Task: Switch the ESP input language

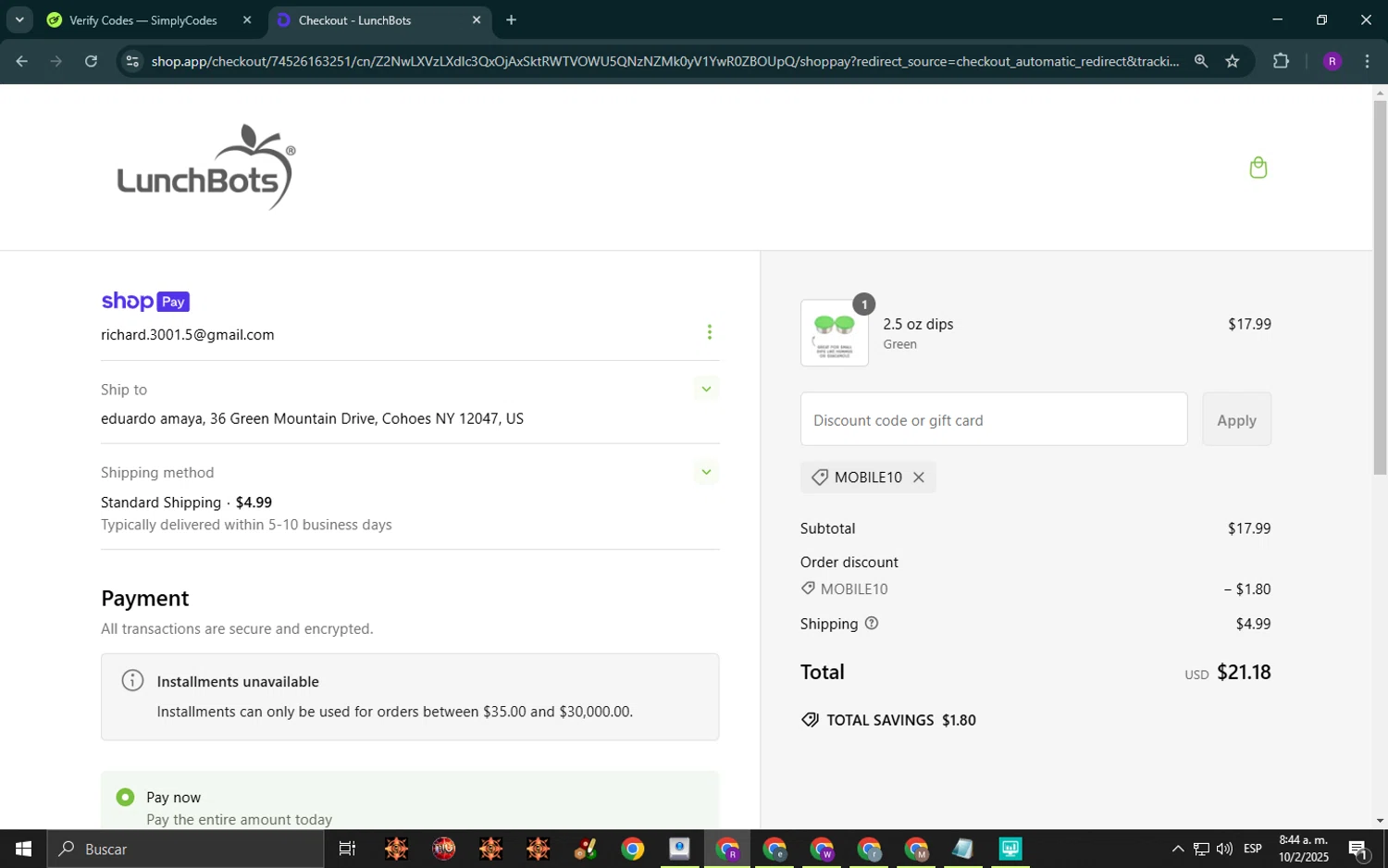Action: click(x=1253, y=849)
